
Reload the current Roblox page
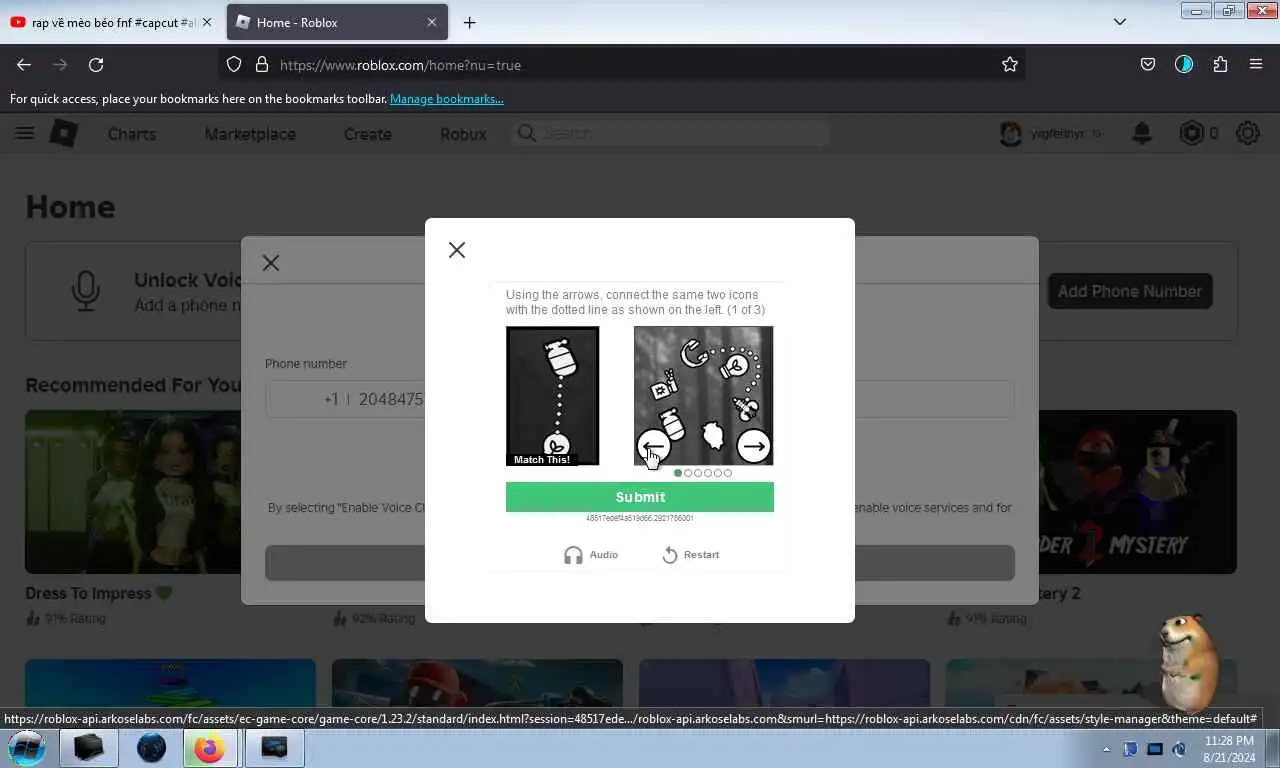tap(96, 64)
